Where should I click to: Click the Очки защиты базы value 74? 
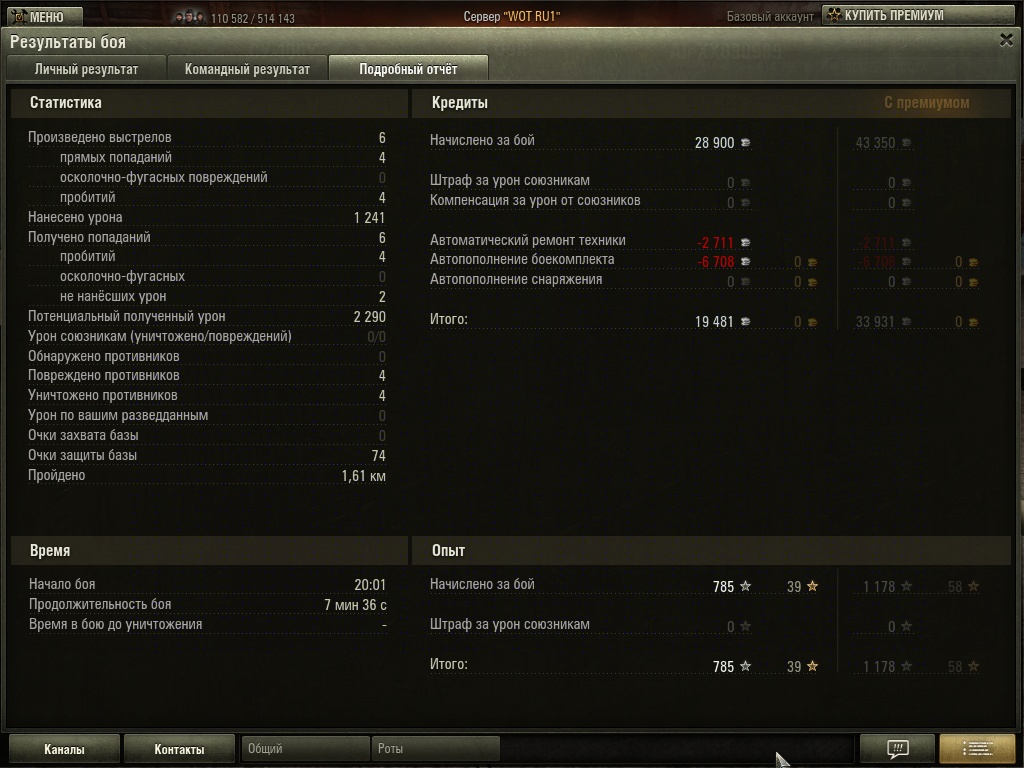point(379,456)
